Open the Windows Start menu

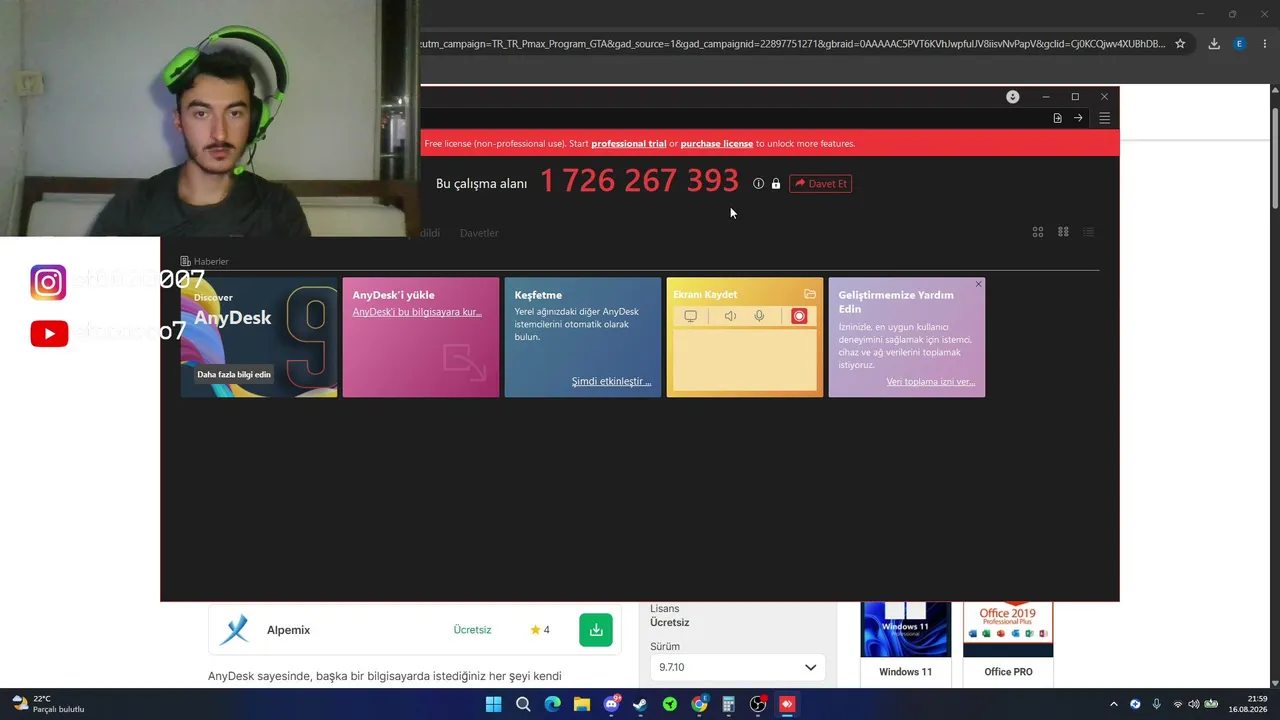pyautogui.click(x=493, y=704)
